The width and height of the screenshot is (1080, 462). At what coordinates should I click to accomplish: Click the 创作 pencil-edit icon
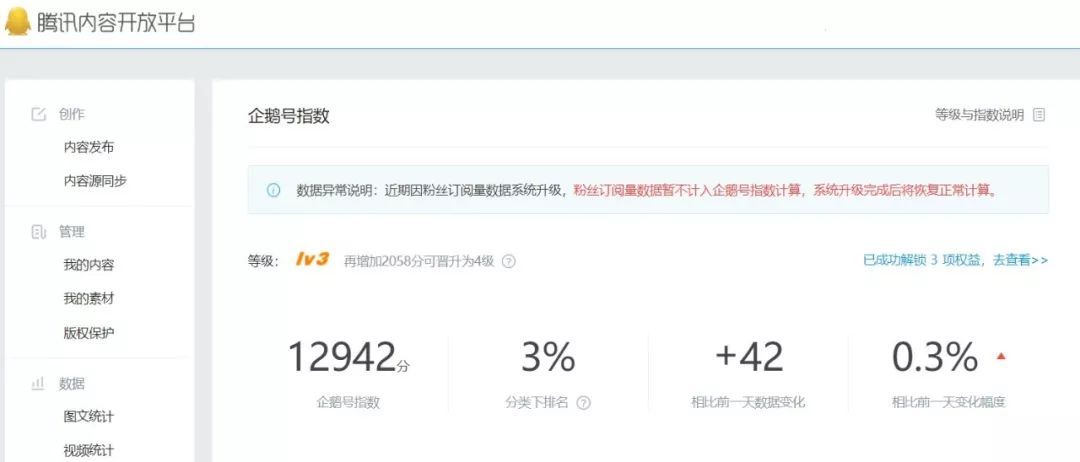[39, 114]
